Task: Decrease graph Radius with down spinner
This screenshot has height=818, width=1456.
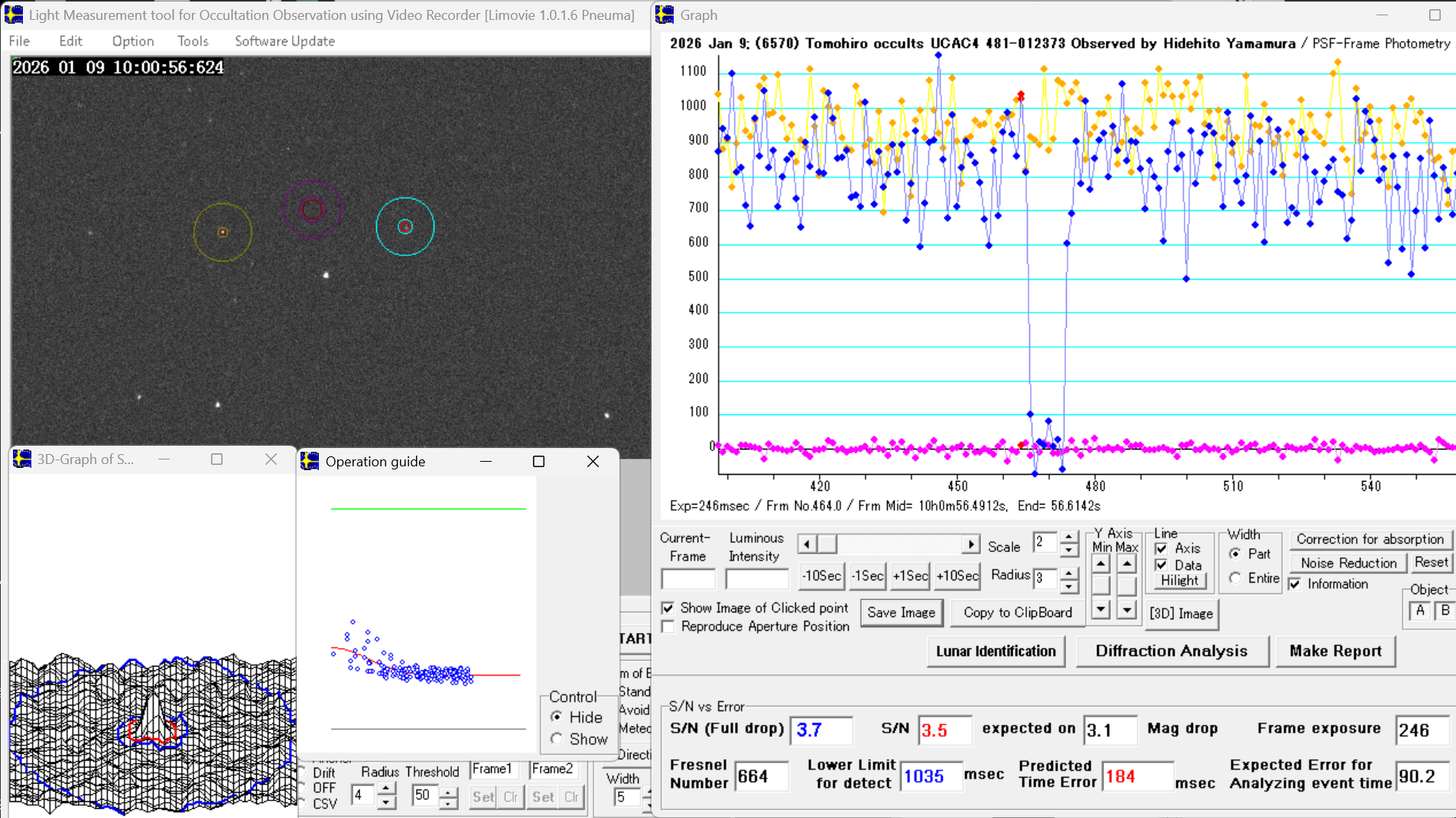Action: tap(1069, 586)
